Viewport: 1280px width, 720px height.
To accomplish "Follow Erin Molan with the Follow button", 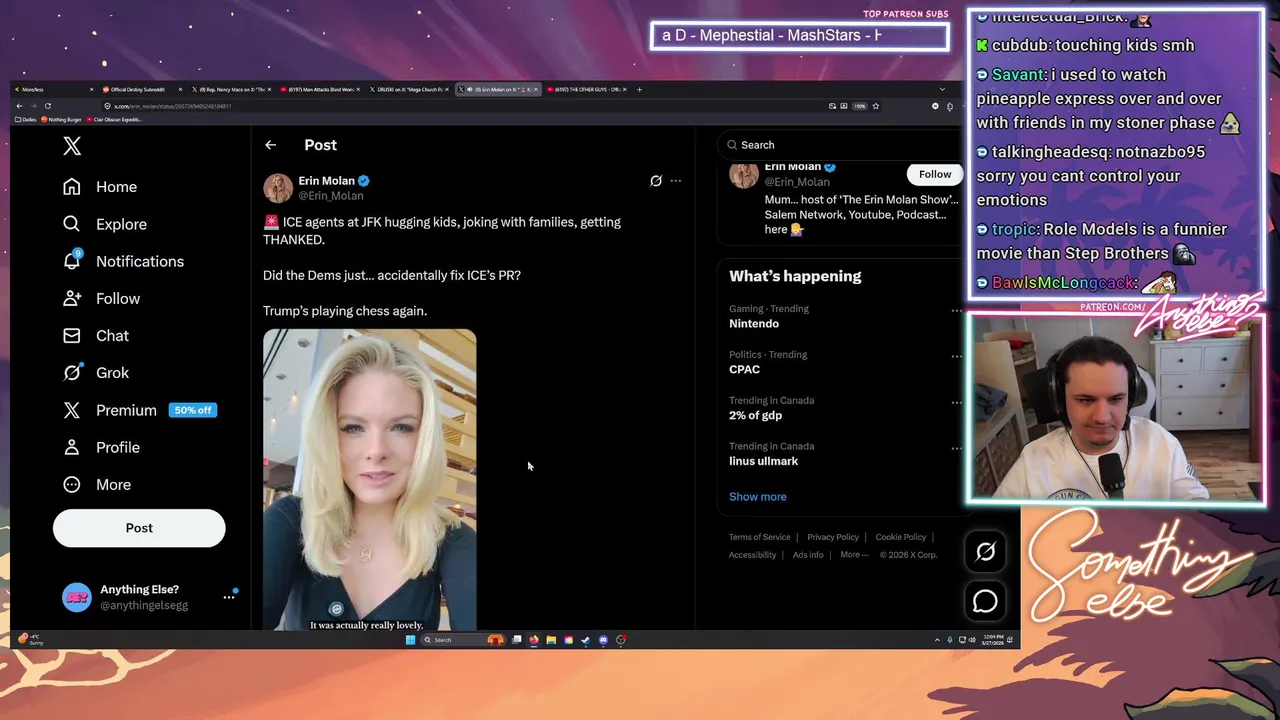I will click(935, 174).
